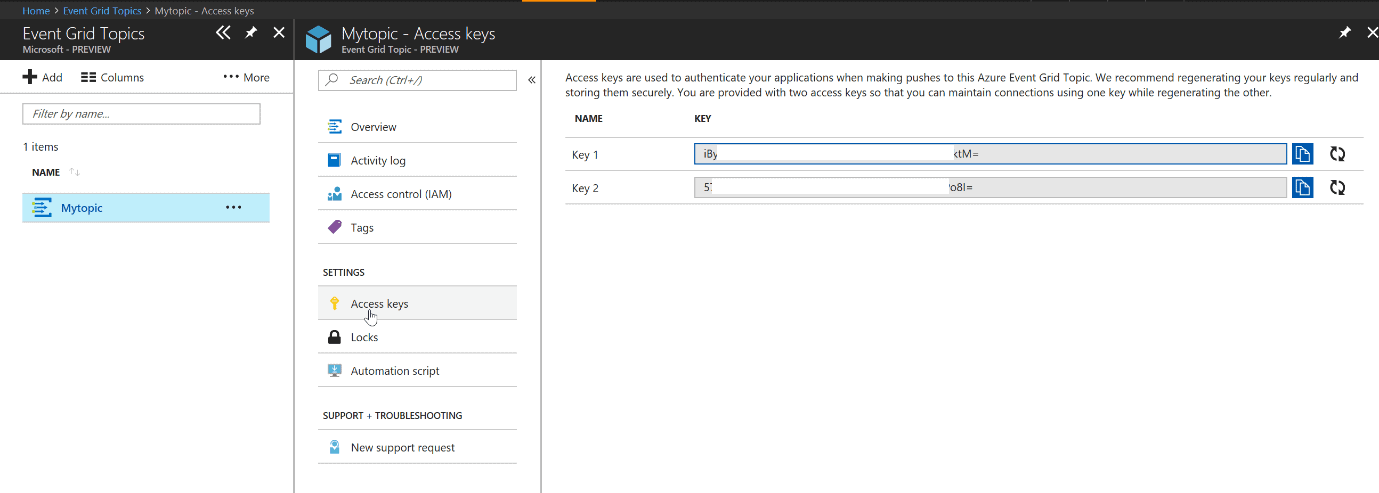Open the Locks settings
Image resolution: width=1379 pixels, height=493 pixels.
pos(417,337)
